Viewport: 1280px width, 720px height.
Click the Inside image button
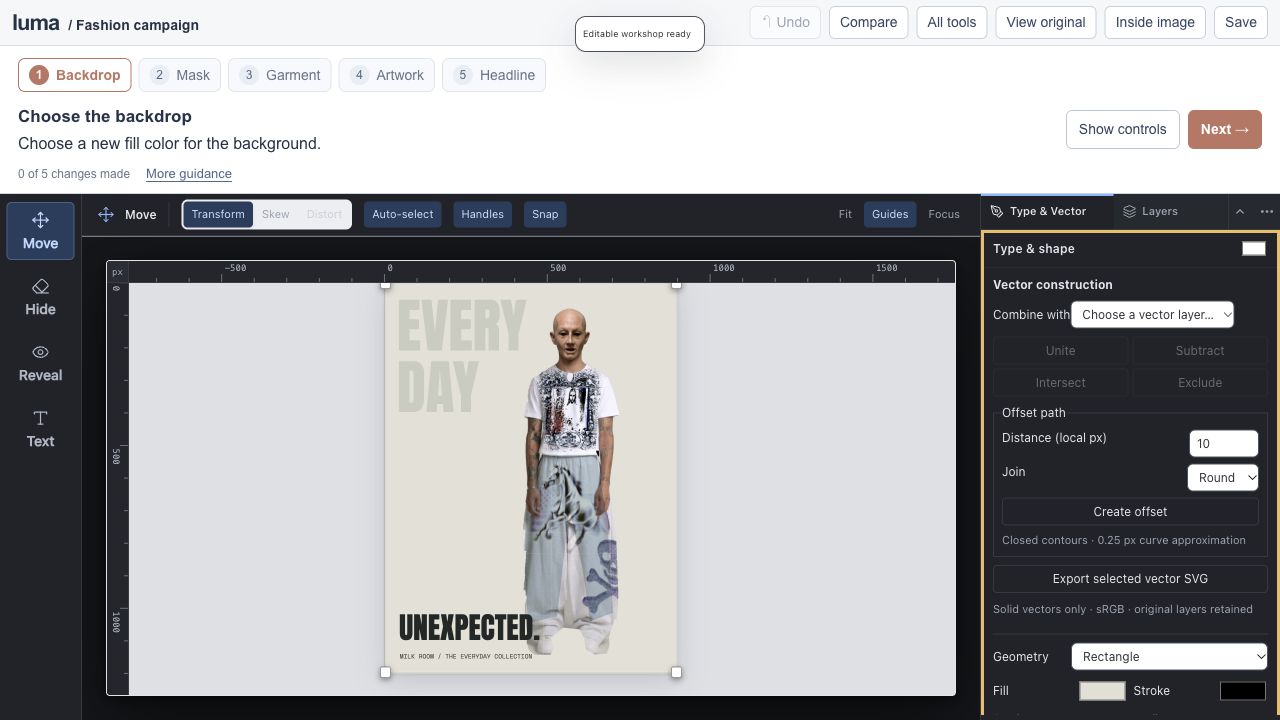1155,22
